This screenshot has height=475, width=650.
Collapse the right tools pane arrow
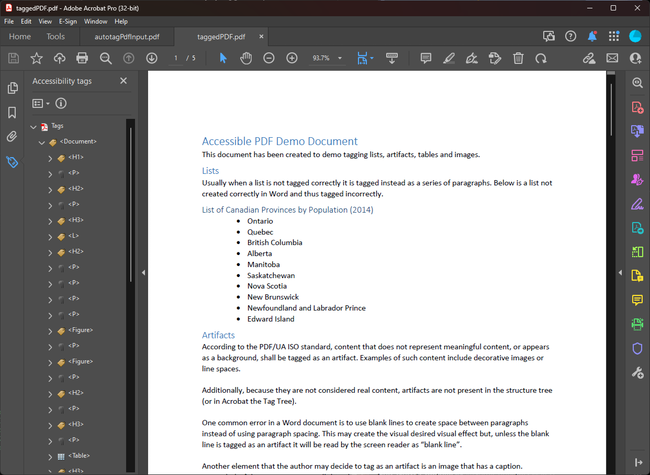click(x=620, y=272)
